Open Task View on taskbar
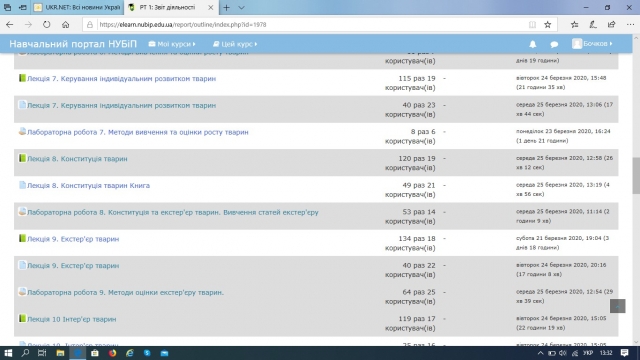This screenshot has height=360, width=640. [42, 353]
